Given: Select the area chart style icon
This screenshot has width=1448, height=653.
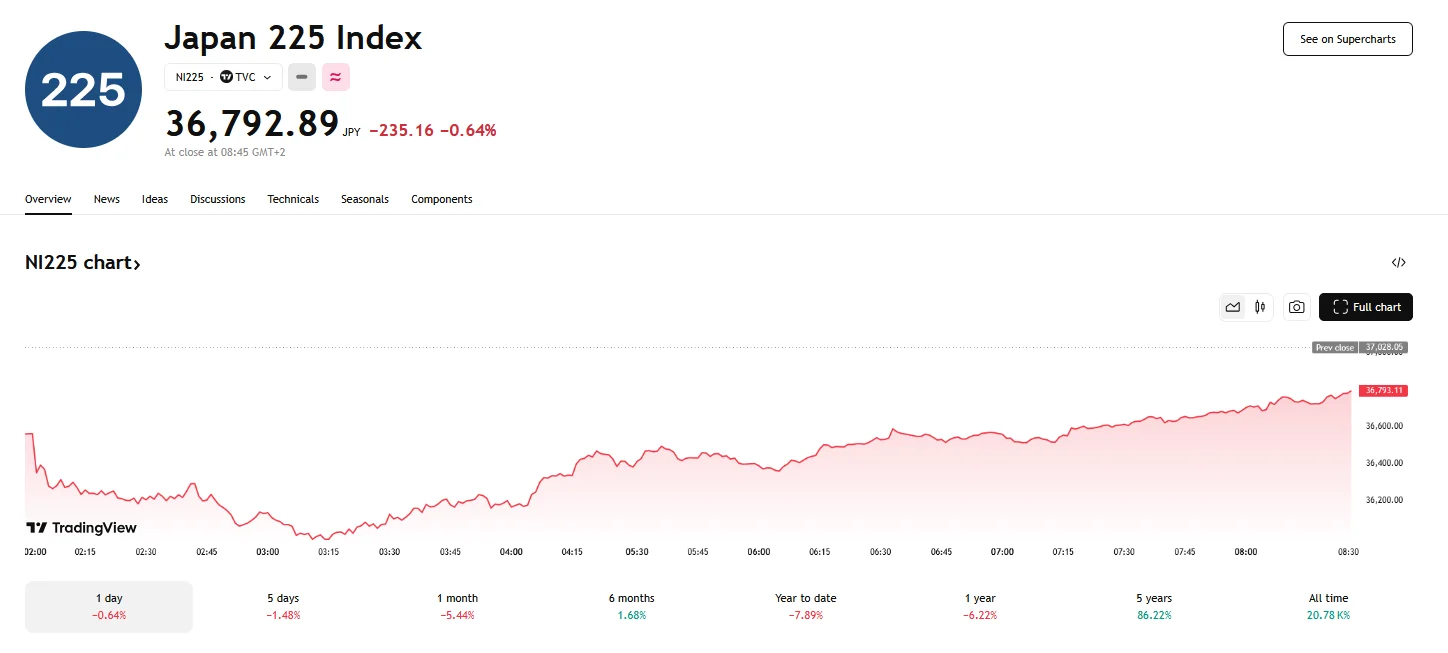Looking at the screenshot, I should tap(1233, 306).
